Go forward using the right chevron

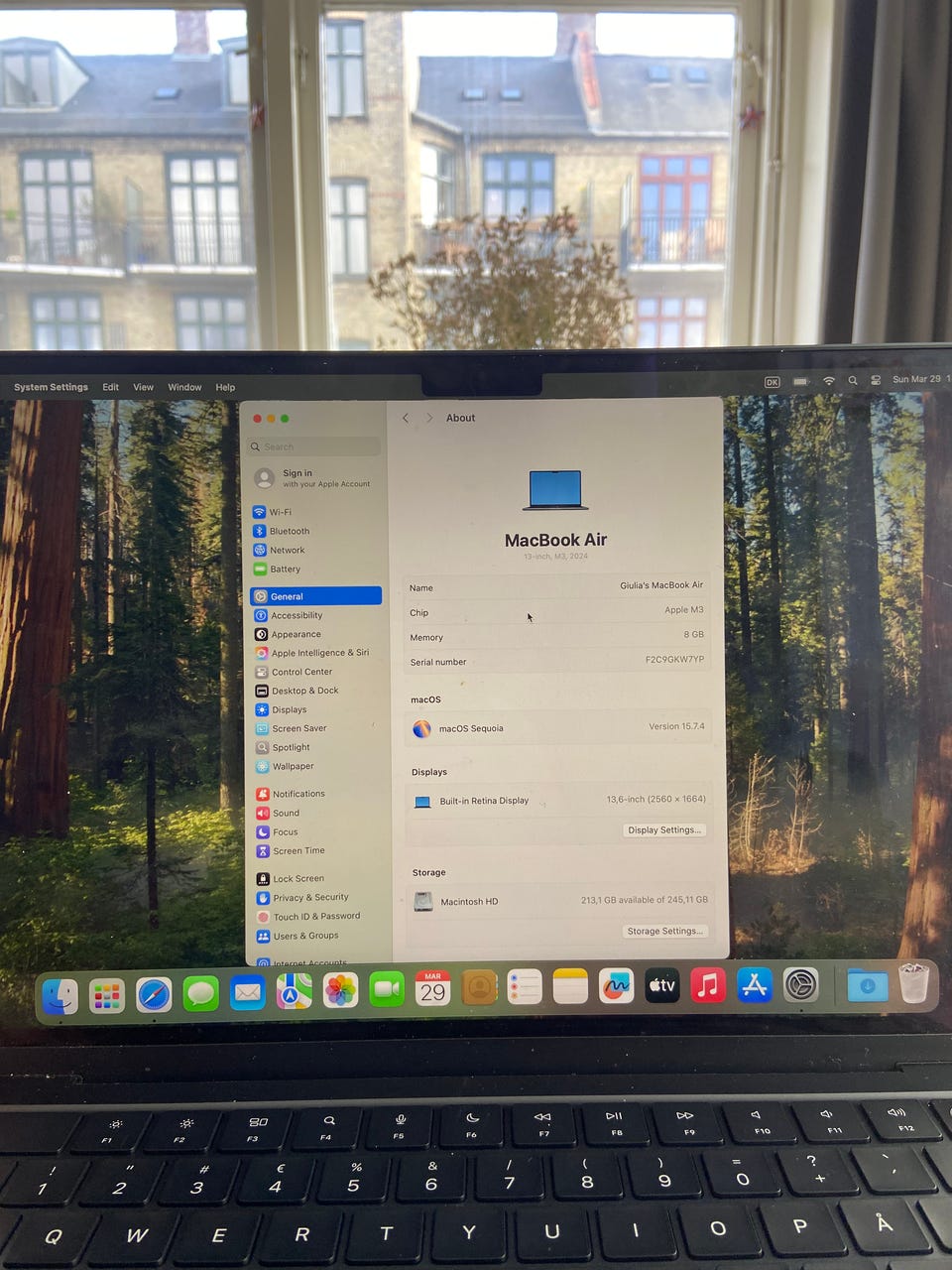[x=428, y=418]
